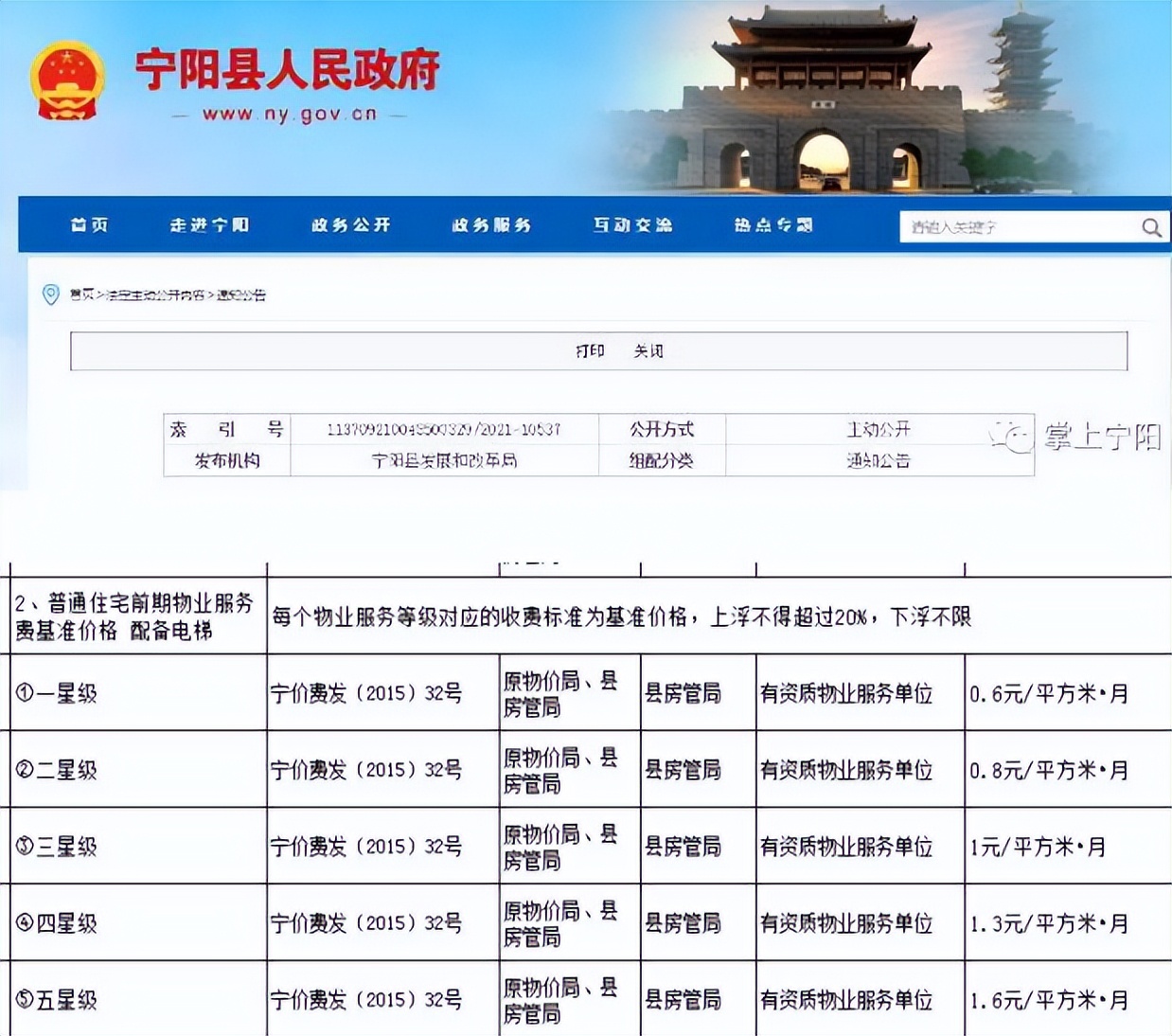
Task: Click the 关闭 close button
Action: coord(651,350)
